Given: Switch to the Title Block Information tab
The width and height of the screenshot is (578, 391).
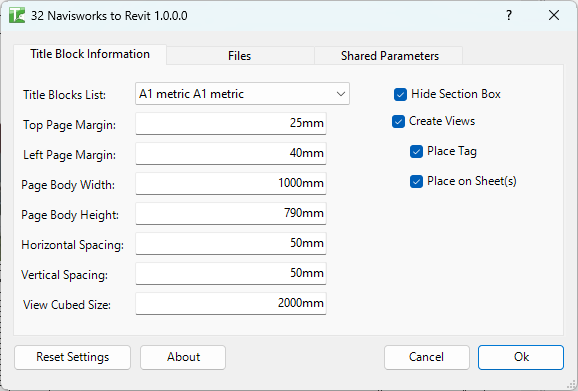Looking at the screenshot, I should (90, 54).
